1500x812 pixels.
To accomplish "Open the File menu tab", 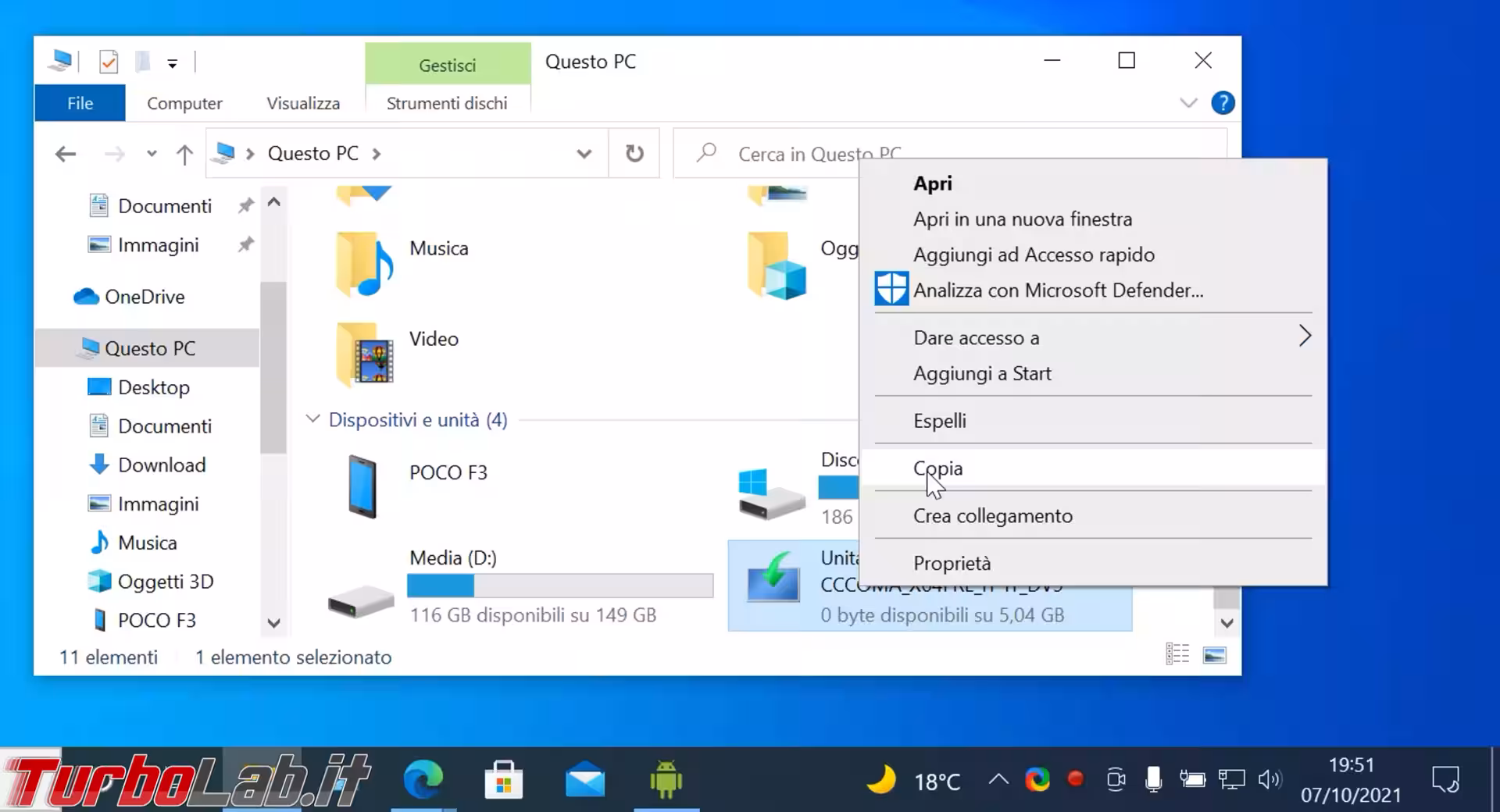I will 80,103.
